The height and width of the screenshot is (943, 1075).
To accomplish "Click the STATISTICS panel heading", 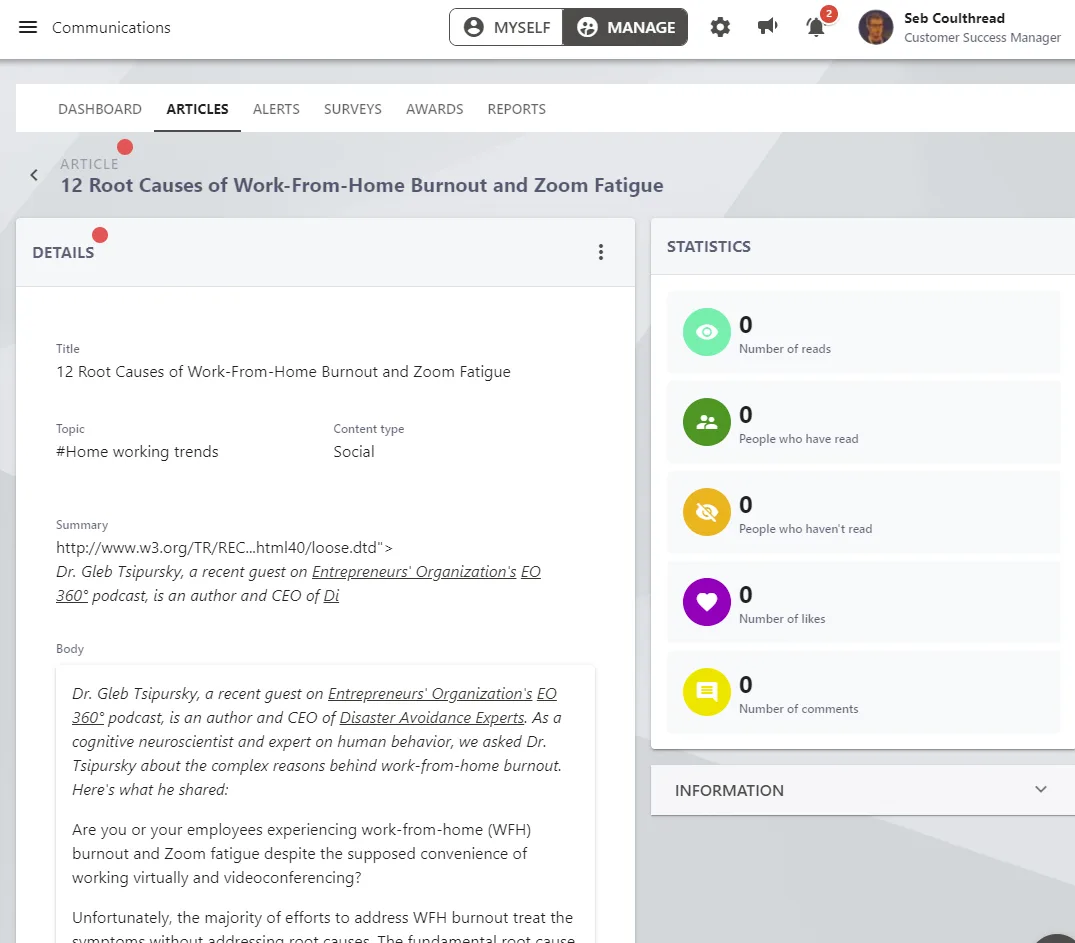I will click(x=708, y=247).
